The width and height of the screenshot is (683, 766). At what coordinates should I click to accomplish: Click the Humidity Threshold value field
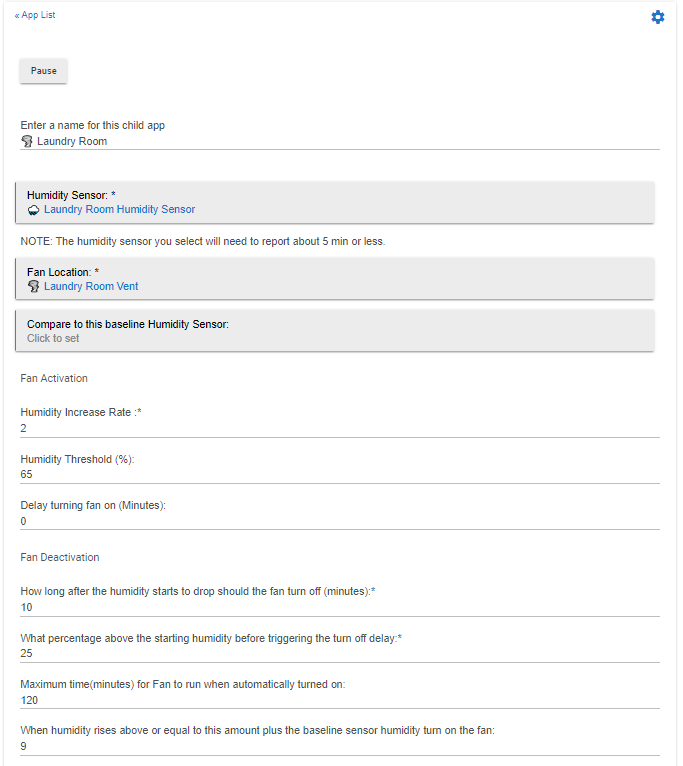coord(340,474)
